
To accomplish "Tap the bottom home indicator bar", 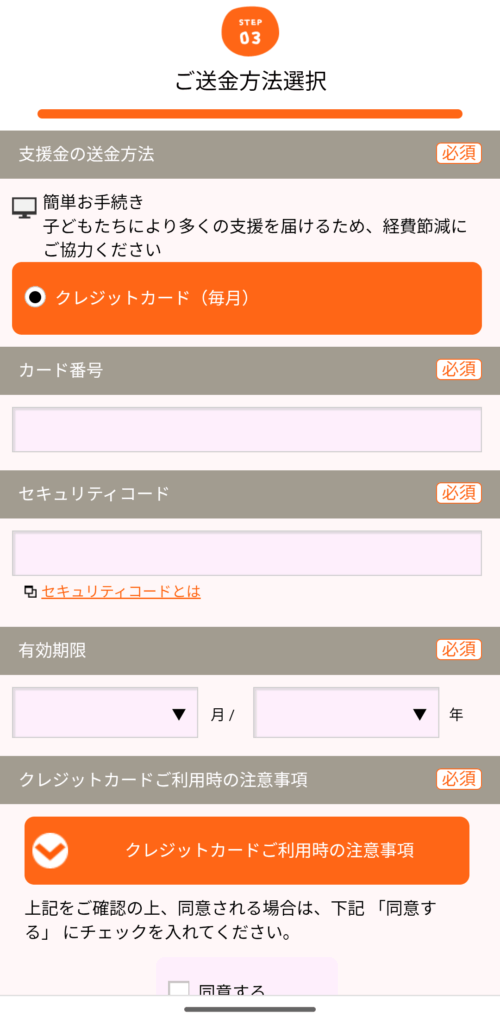I will pyautogui.click(x=250, y=1009).
